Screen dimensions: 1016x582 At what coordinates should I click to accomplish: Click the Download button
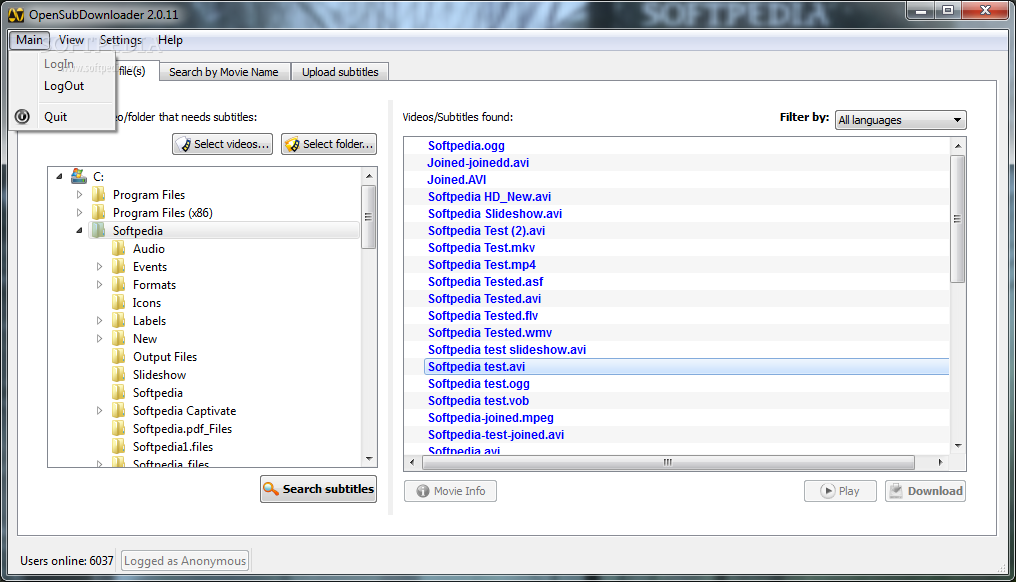(925, 491)
